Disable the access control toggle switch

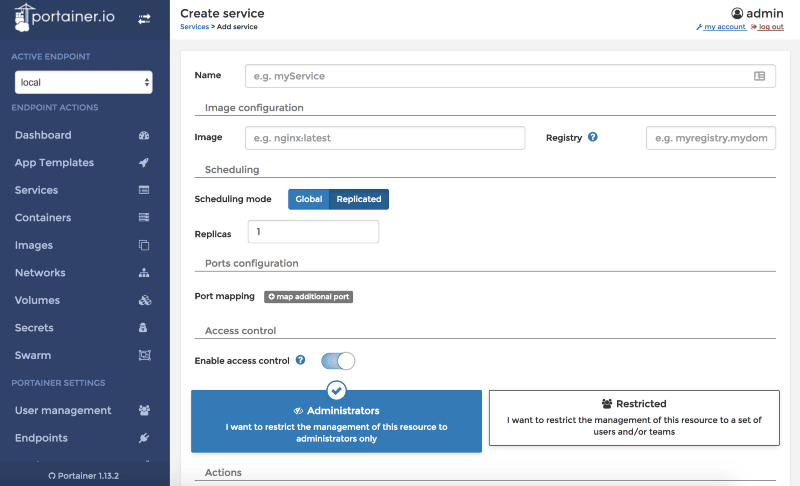[x=338, y=361]
